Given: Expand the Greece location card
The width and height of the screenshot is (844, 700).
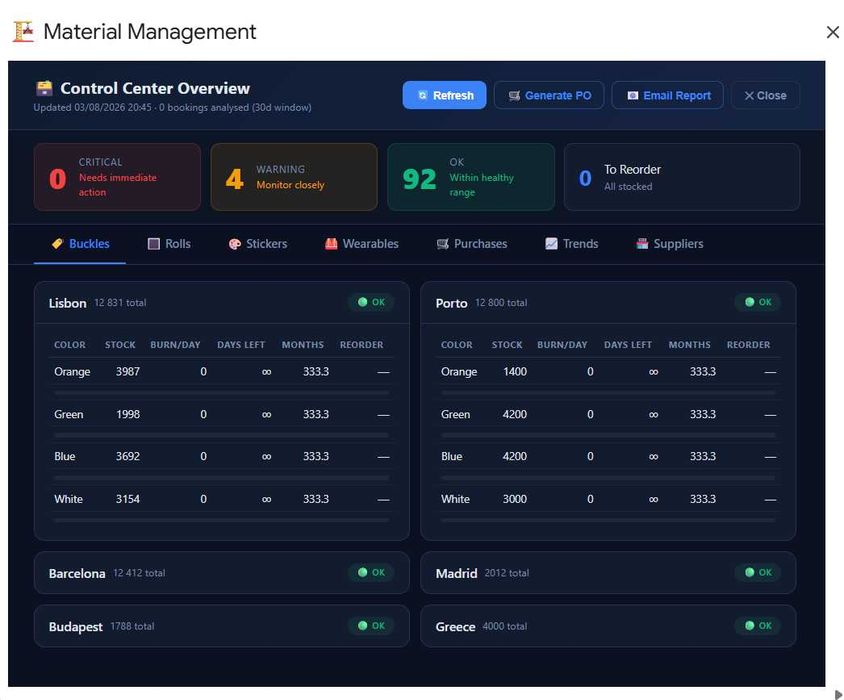Looking at the screenshot, I should tap(608, 626).
